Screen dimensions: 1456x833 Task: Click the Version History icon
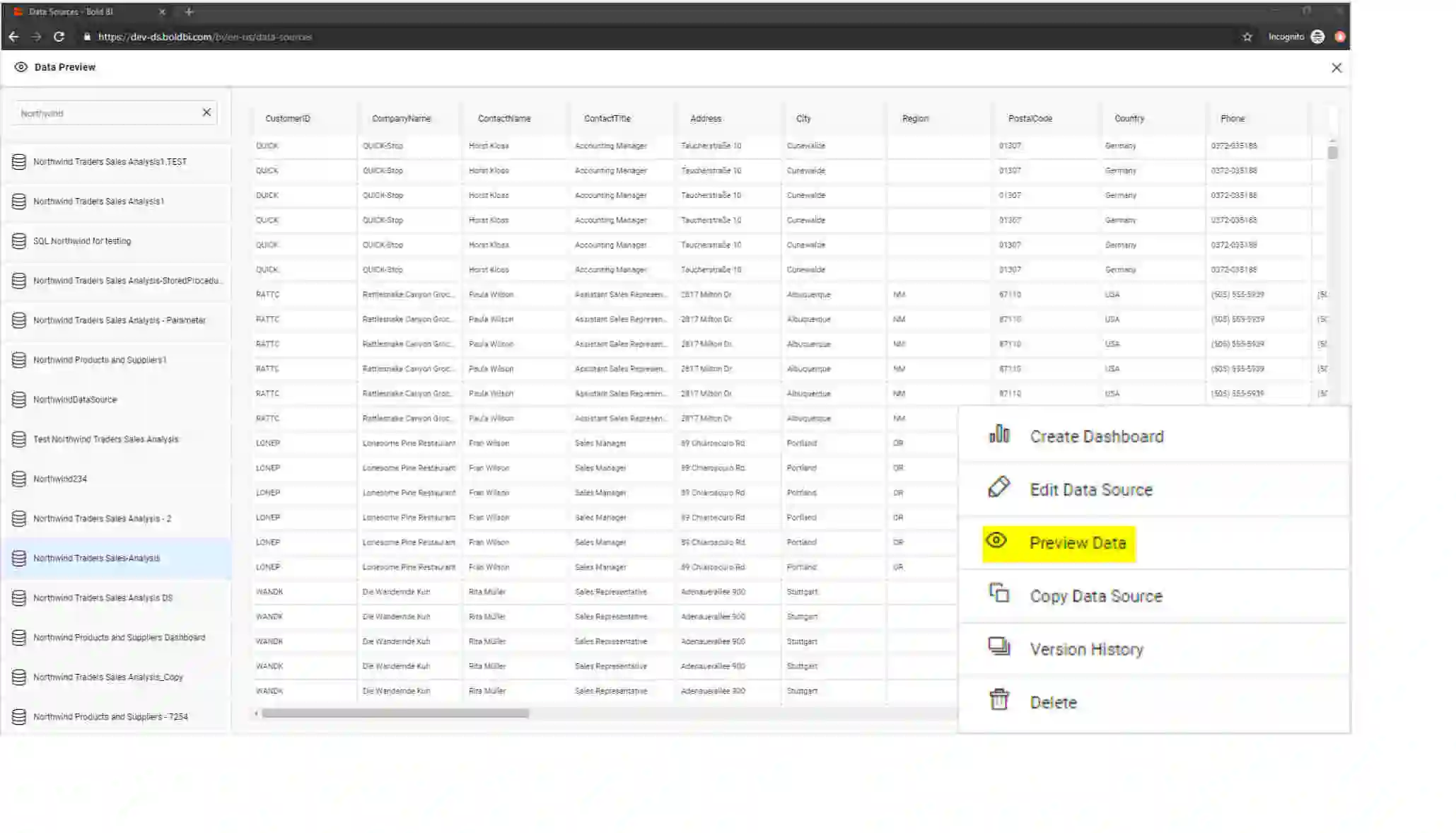pyautogui.click(x=998, y=646)
